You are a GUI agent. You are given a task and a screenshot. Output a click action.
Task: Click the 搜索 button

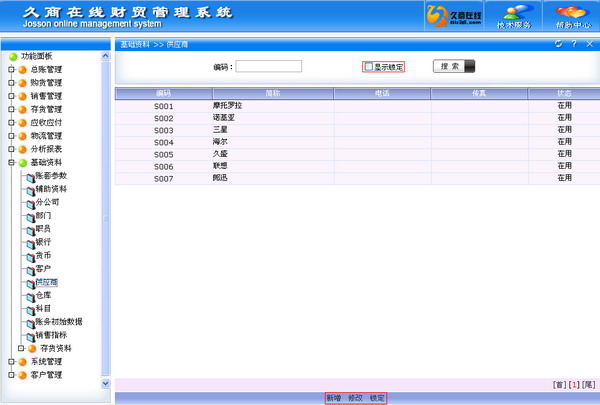[454, 66]
